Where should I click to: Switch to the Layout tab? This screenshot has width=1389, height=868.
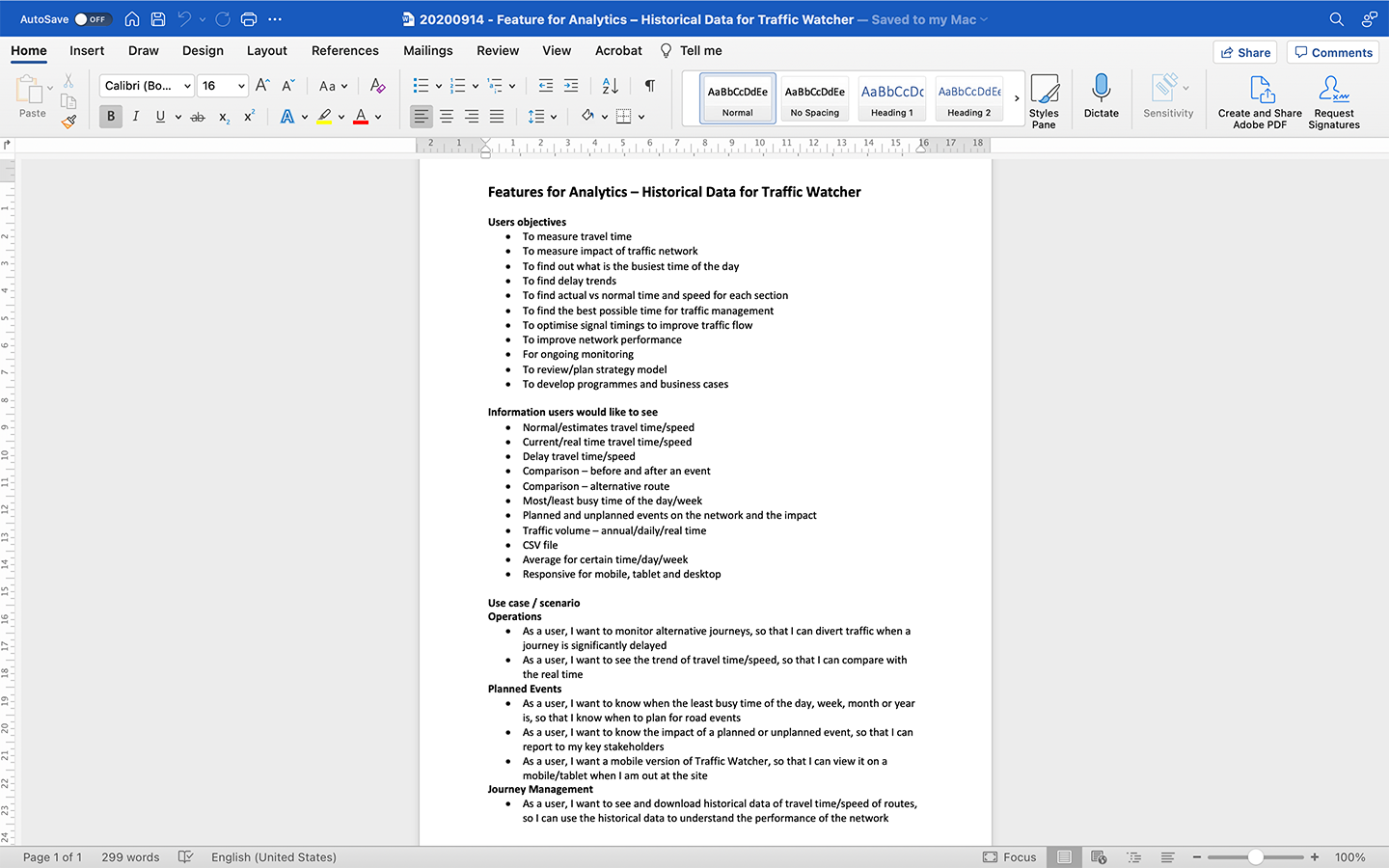click(266, 50)
